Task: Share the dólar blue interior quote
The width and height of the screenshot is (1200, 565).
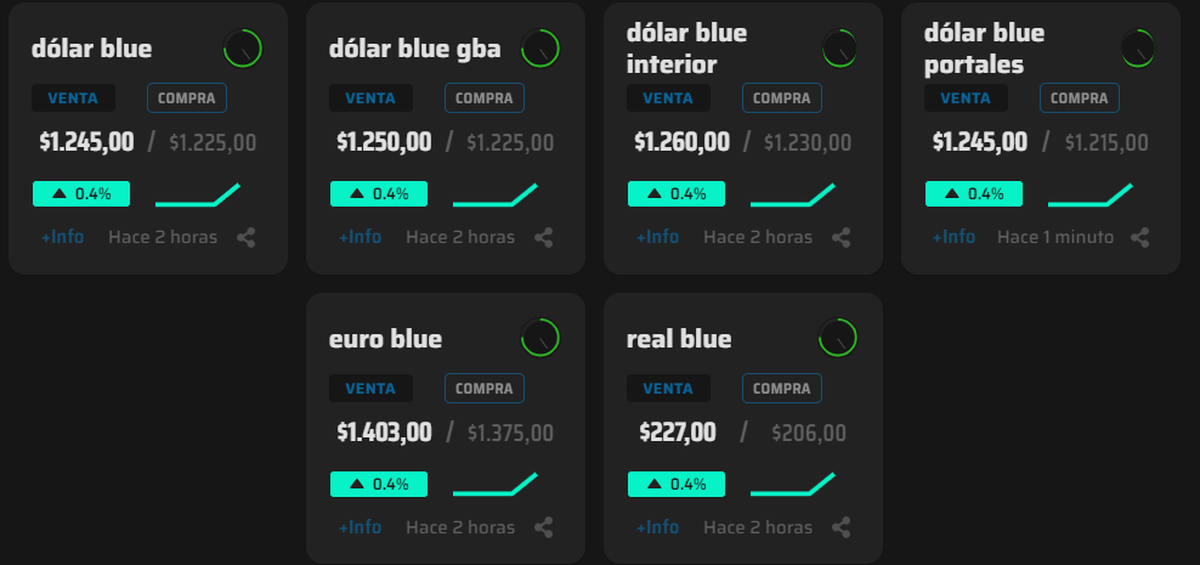Action: coord(842,238)
